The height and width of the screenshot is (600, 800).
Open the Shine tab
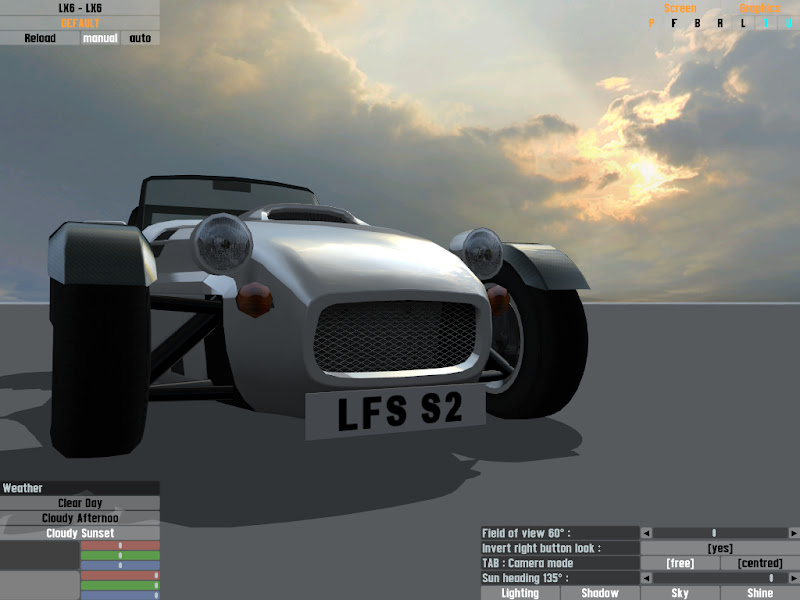760,593
